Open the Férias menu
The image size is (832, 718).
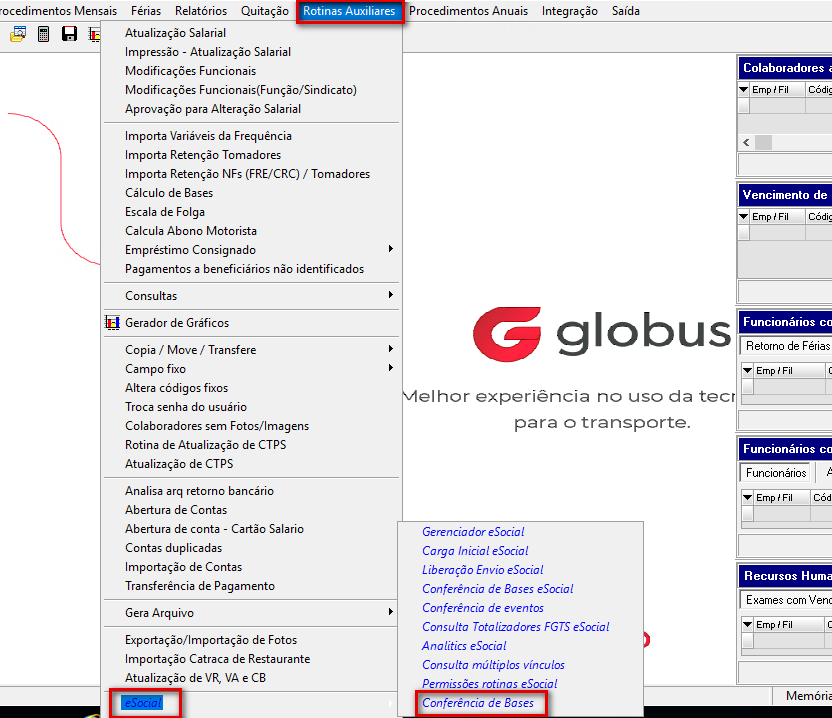pyautogui.click(x=146, y=11)
